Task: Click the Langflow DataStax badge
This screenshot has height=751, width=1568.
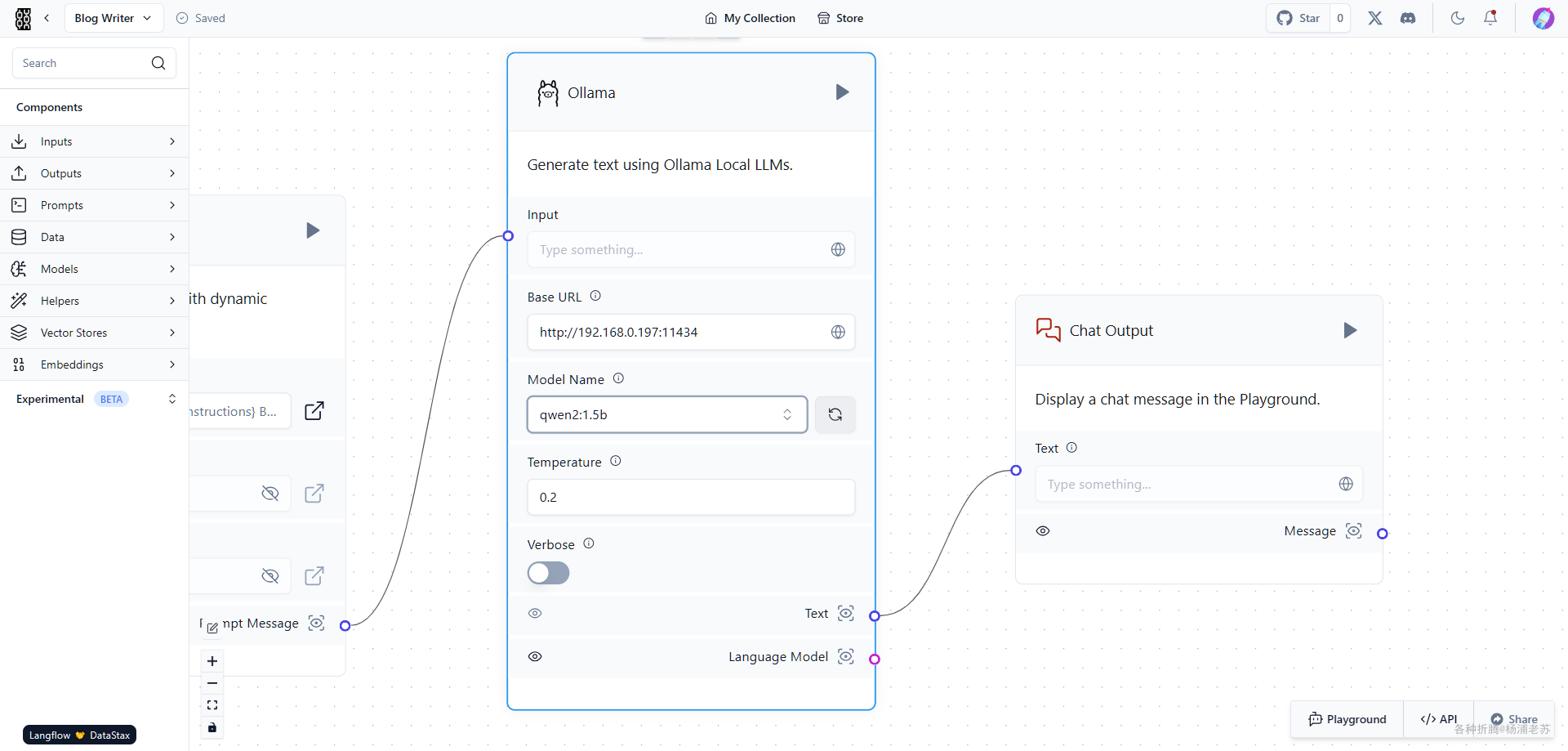Action: tap(79, 735)
